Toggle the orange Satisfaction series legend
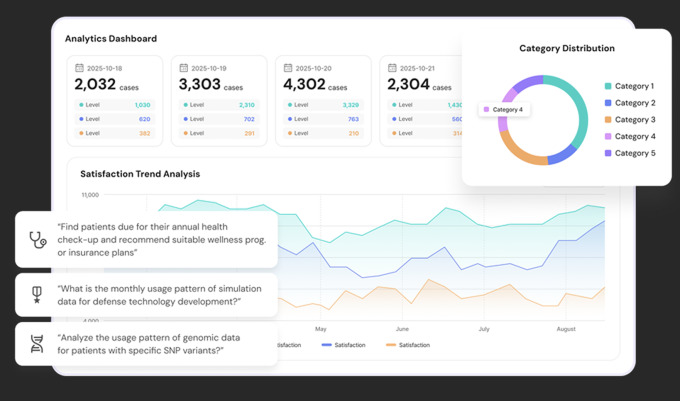The image size is (680, 401). pyautogui.click(x=408, y=345)
